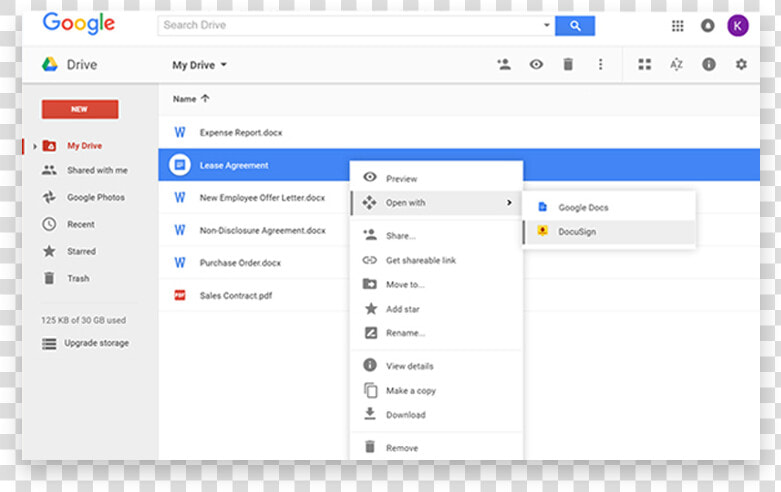
Task: Choose Remove menu item
Action: pos(436,448)
